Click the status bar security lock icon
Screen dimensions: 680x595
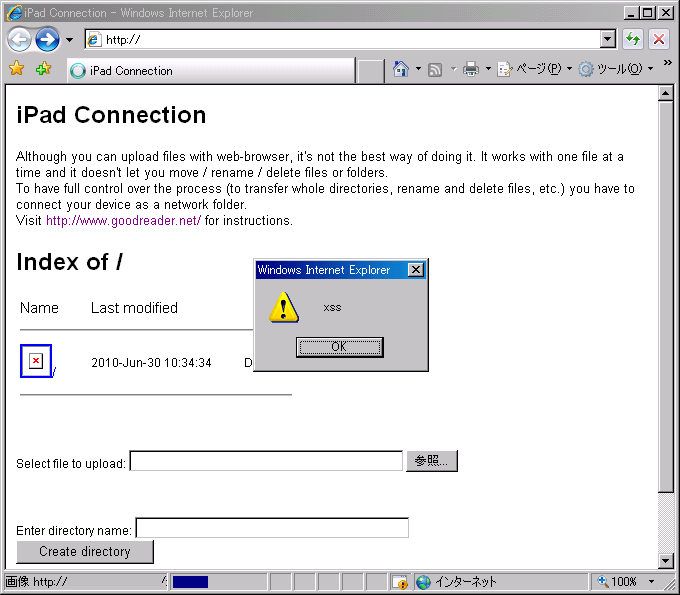point(399,582)
